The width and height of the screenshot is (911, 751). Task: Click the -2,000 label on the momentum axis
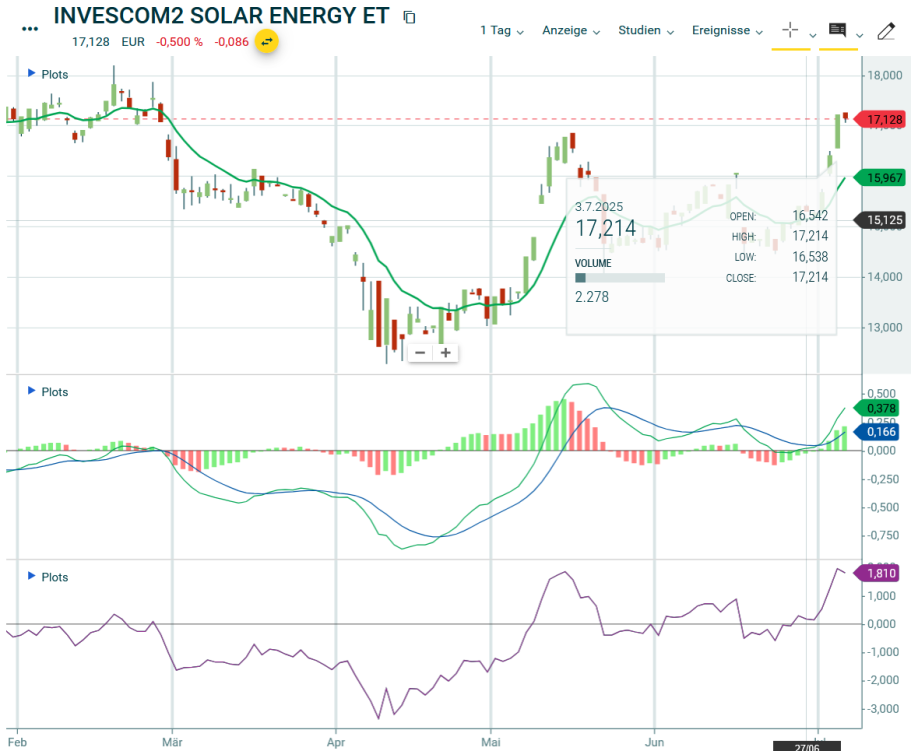click(x=881, y=680)
